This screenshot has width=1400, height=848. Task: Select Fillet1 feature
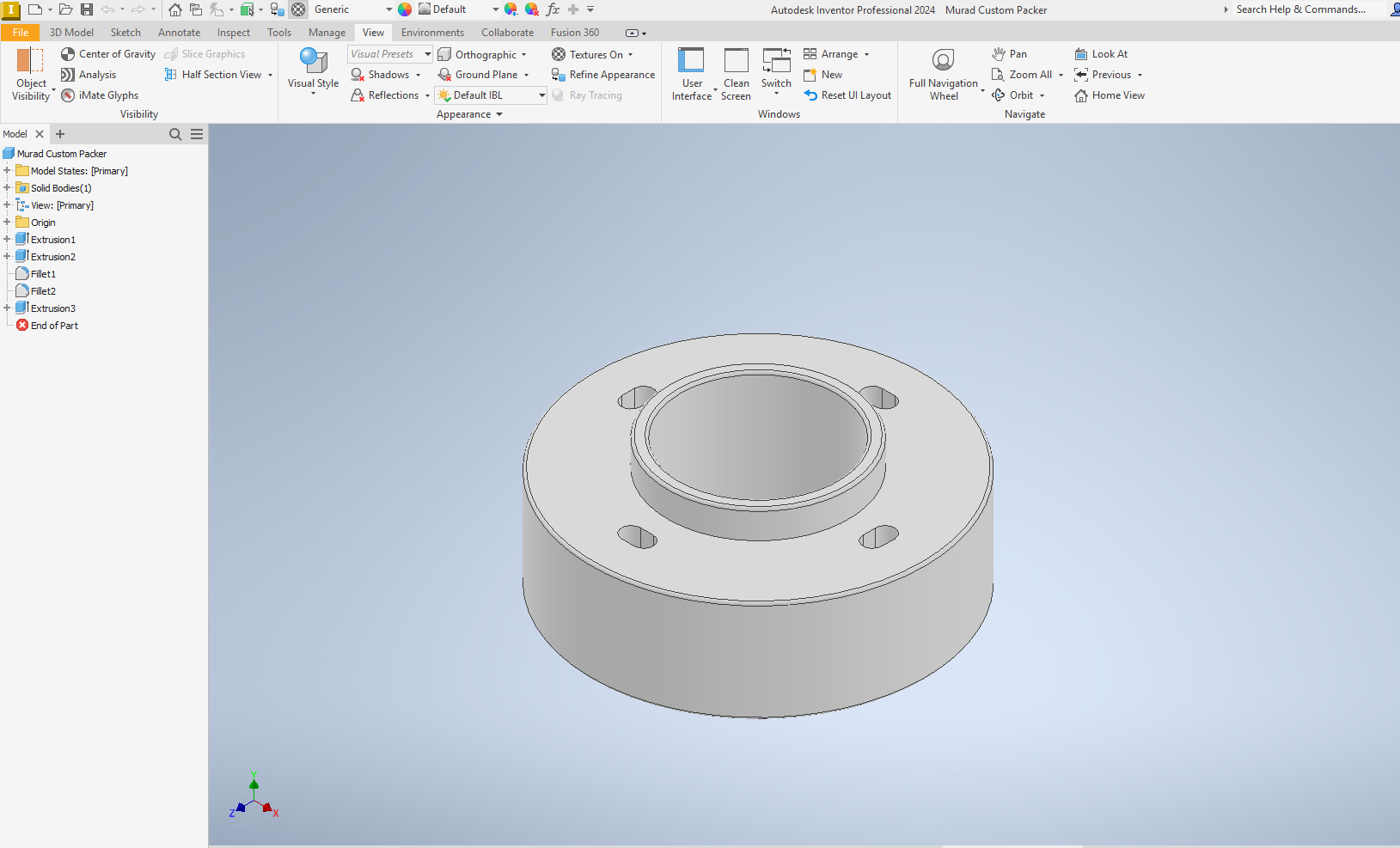[x=43, y=274]
